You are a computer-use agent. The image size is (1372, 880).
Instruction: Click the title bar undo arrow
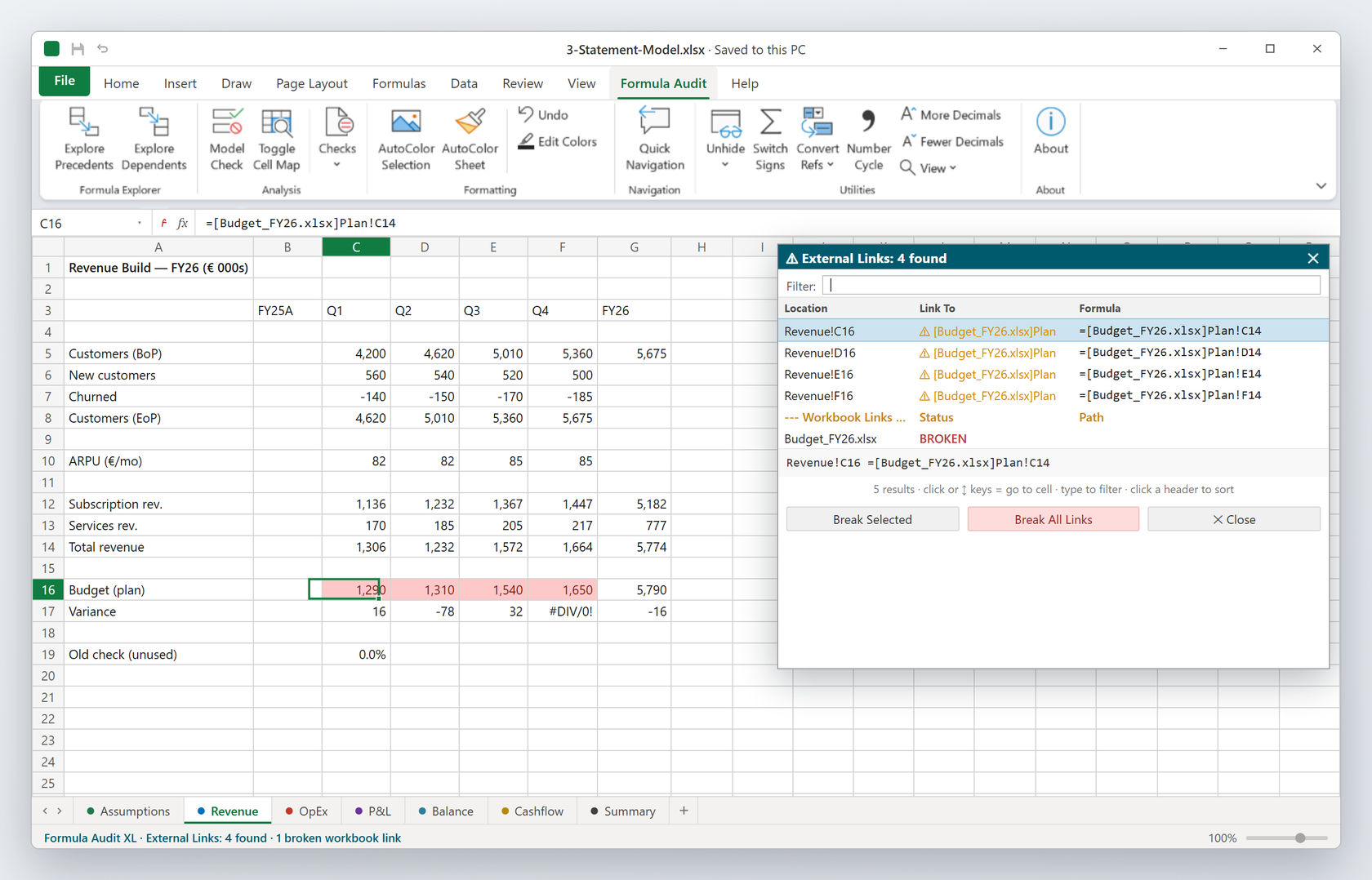[x=103, y=49]
